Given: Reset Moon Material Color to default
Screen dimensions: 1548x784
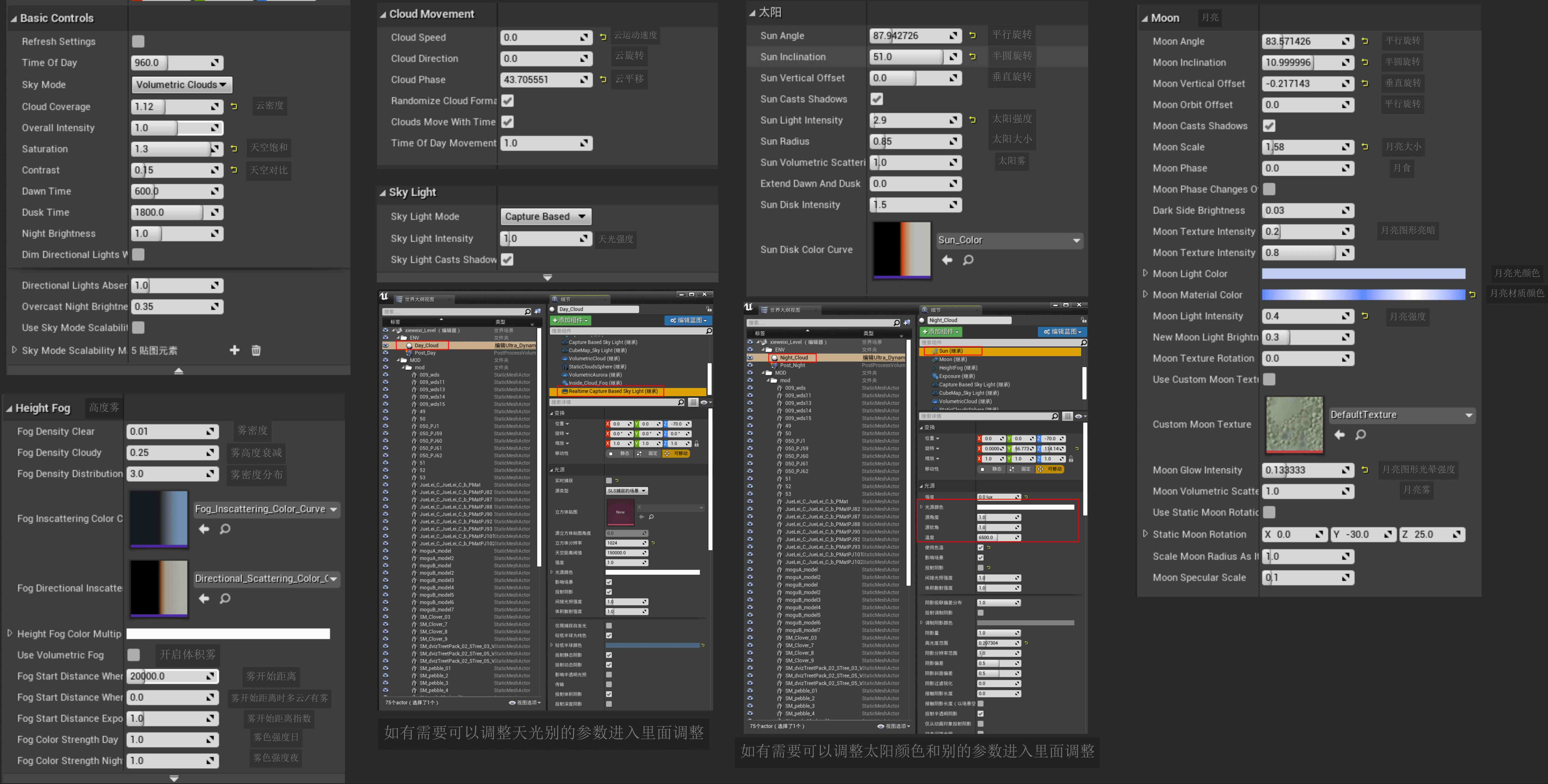Looking at the screenshot, I should pos(1472,294).
